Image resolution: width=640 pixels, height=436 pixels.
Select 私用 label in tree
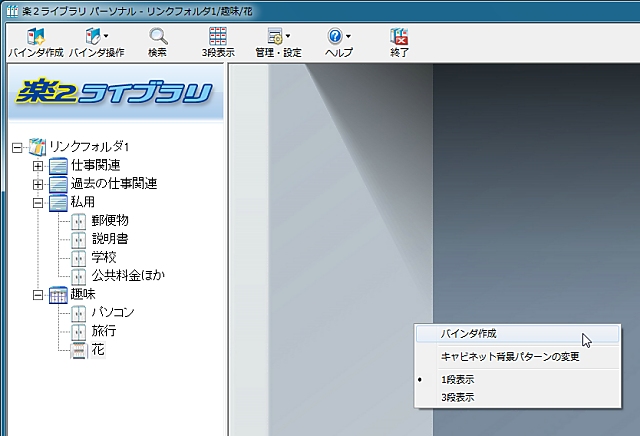click(83, 202)
